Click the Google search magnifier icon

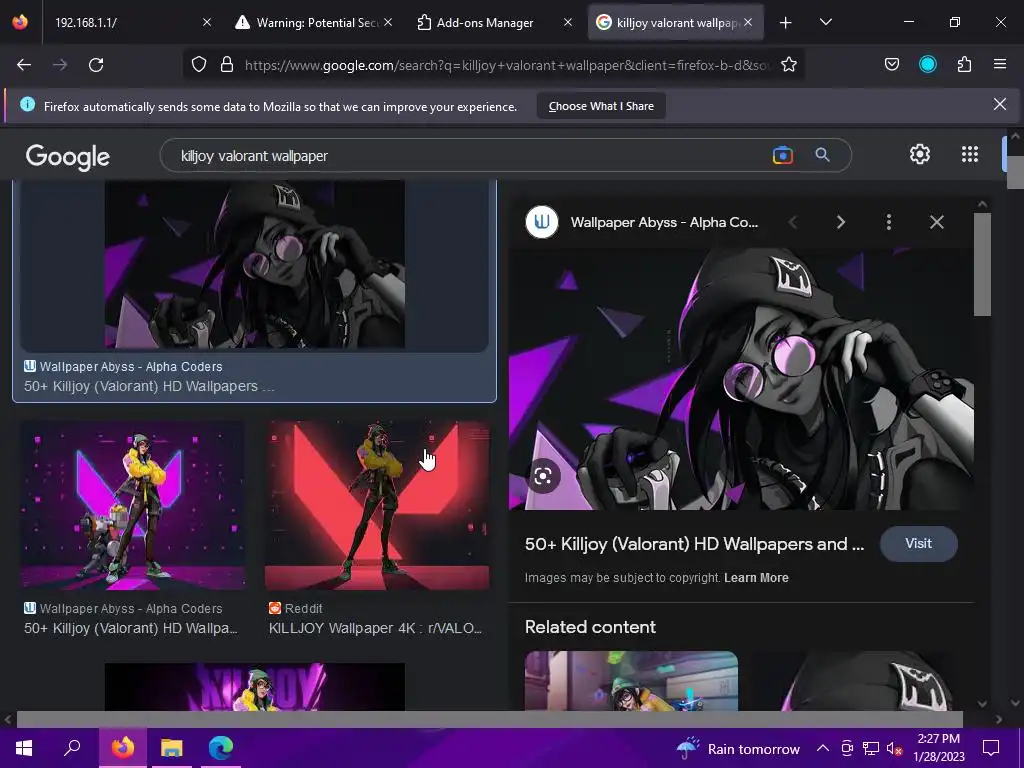click(x=822, y=155)
